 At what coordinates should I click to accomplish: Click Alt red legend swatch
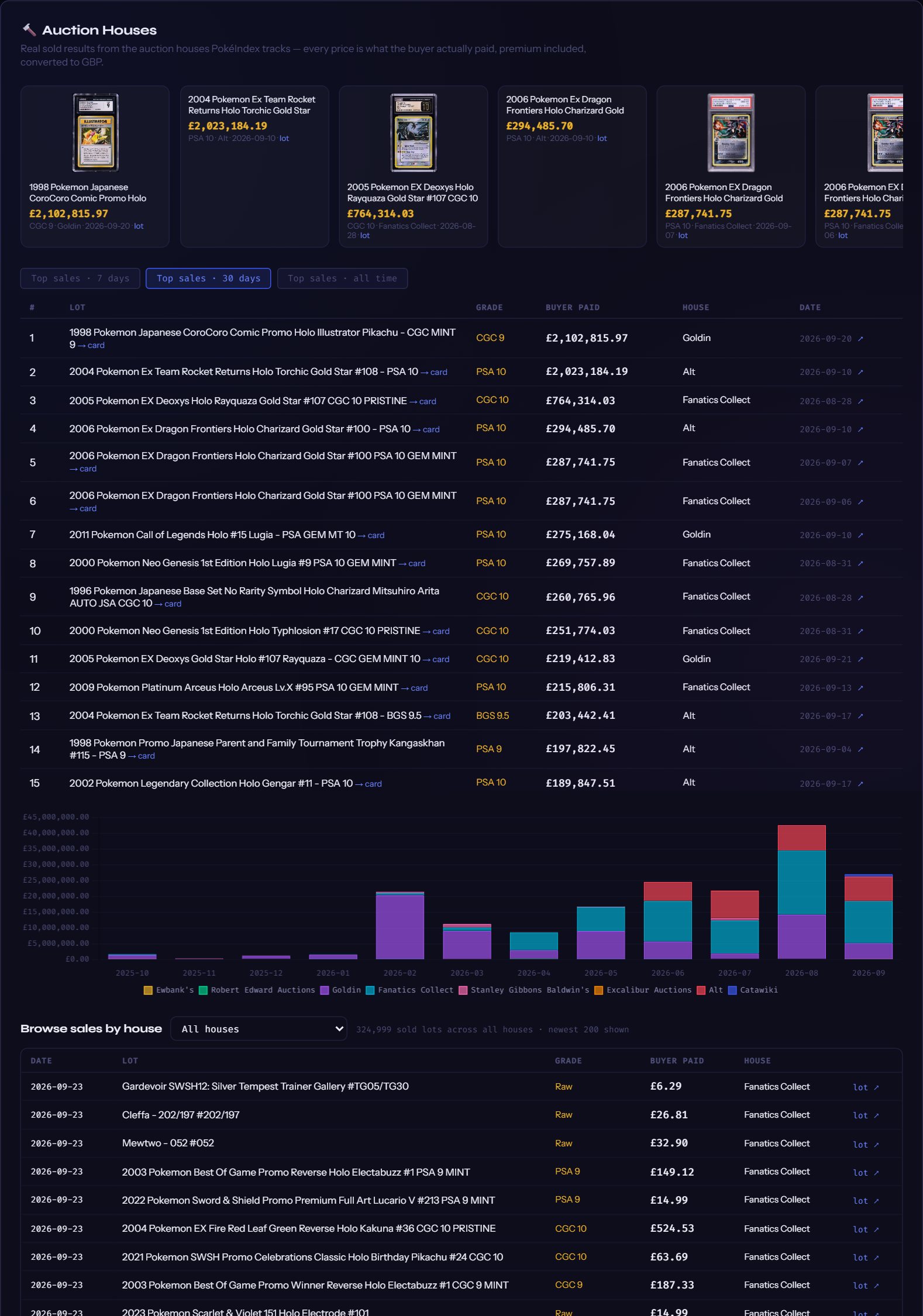click(x=701, y=990)
